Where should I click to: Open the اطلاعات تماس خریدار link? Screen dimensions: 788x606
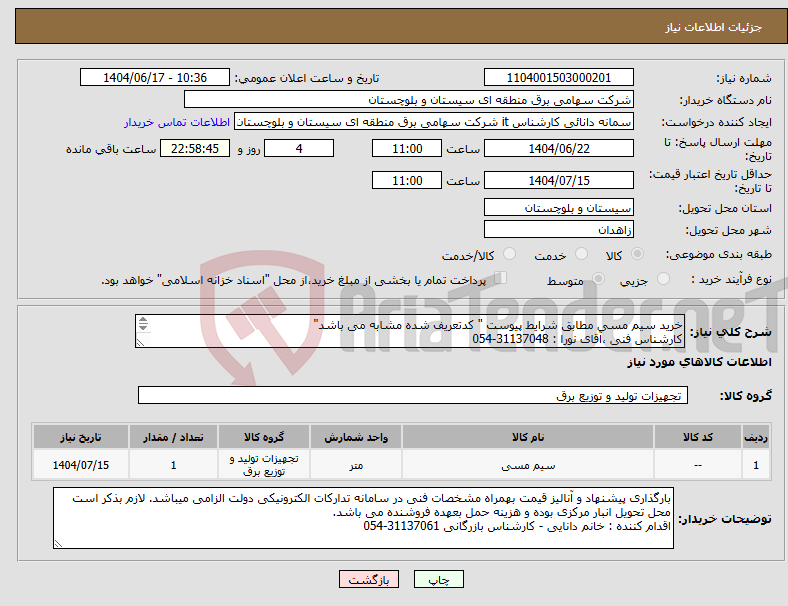point(177,122)
